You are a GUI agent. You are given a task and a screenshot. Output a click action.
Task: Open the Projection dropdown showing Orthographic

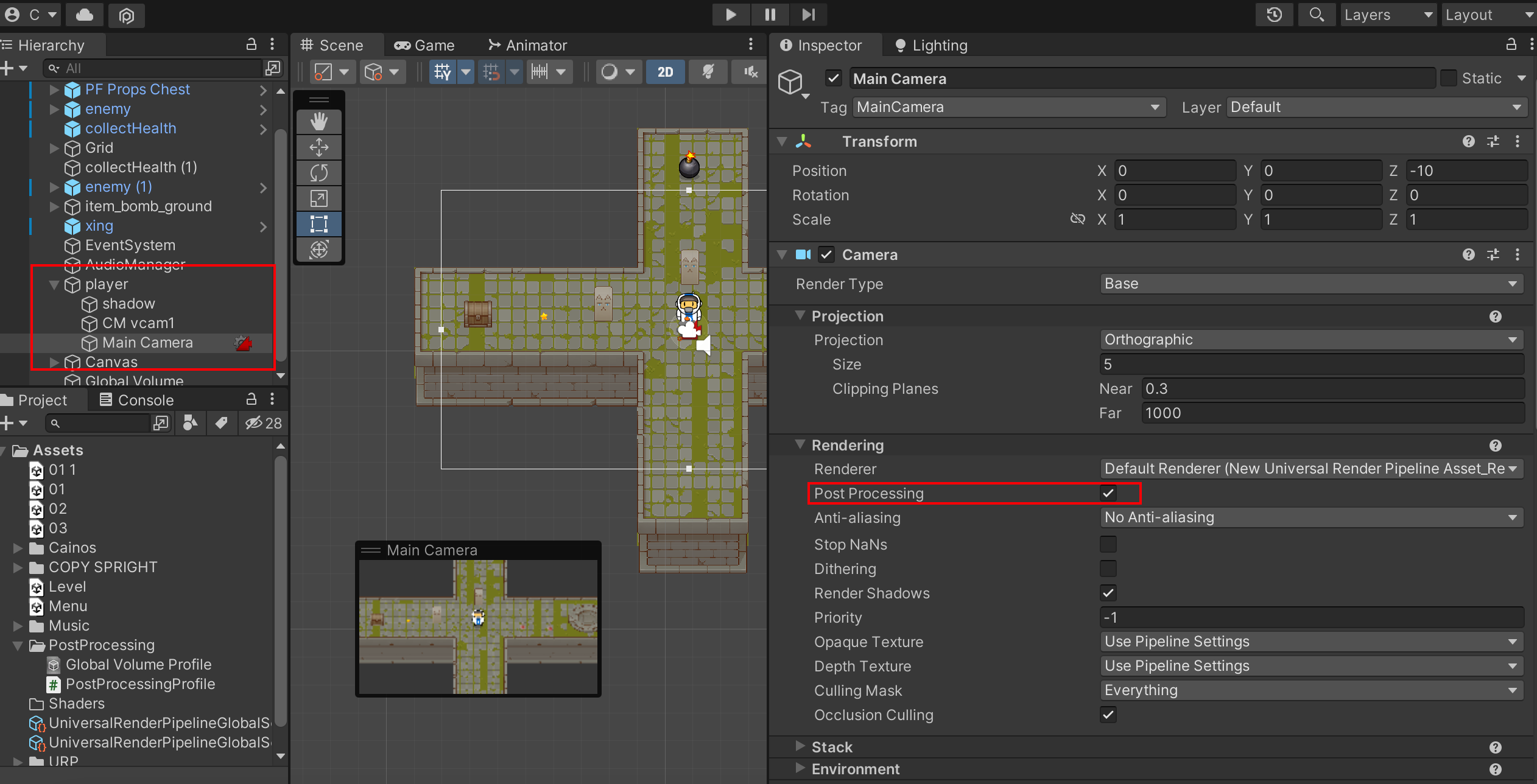1309,340
